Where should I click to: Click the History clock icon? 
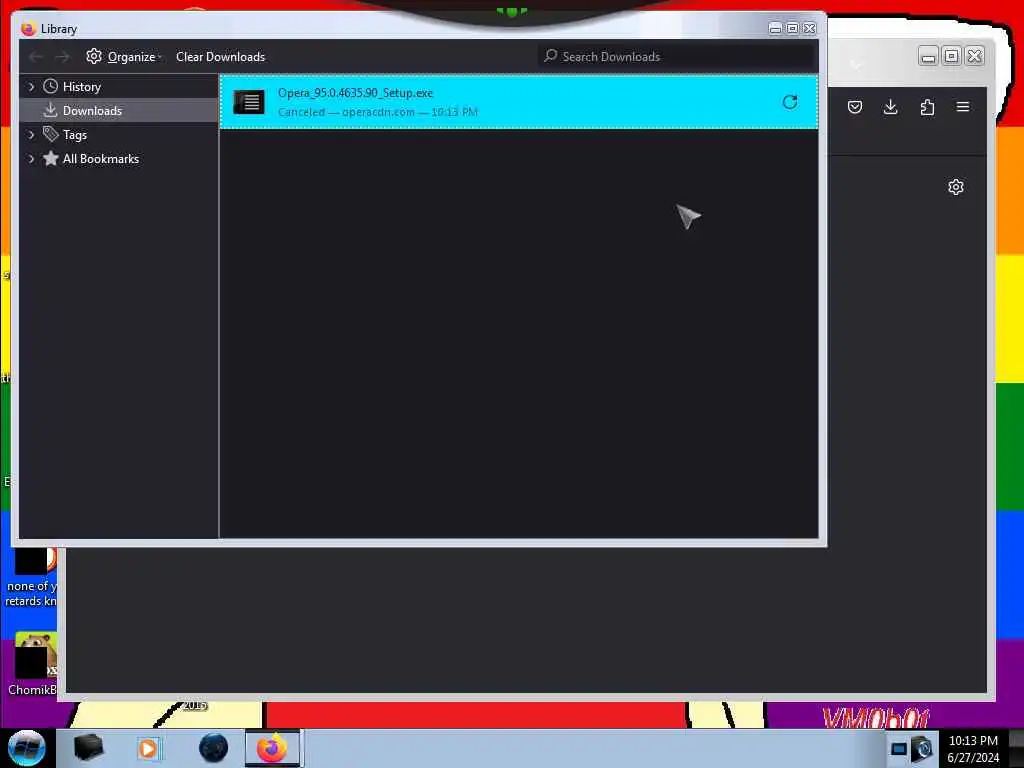(50, 86)
